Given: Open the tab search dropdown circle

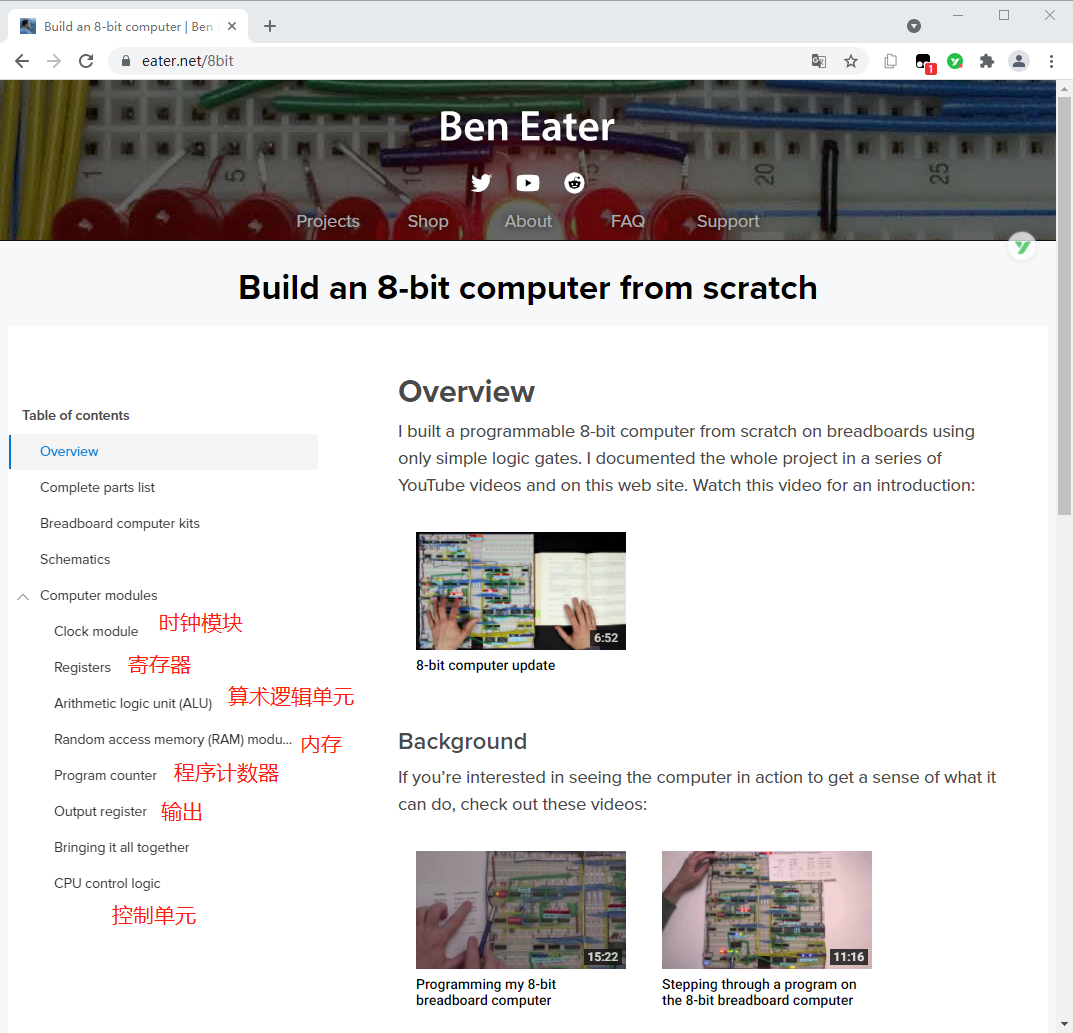Looking at the screenshot, I should [x=914, y=26].
